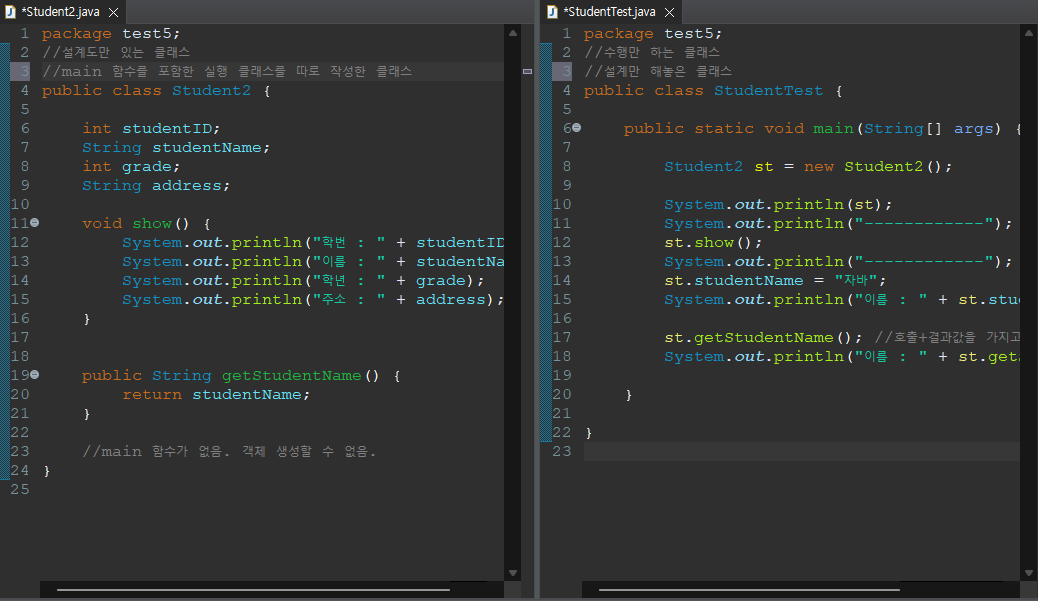Place cursor on 'int studentID;' line

[151, 128]
